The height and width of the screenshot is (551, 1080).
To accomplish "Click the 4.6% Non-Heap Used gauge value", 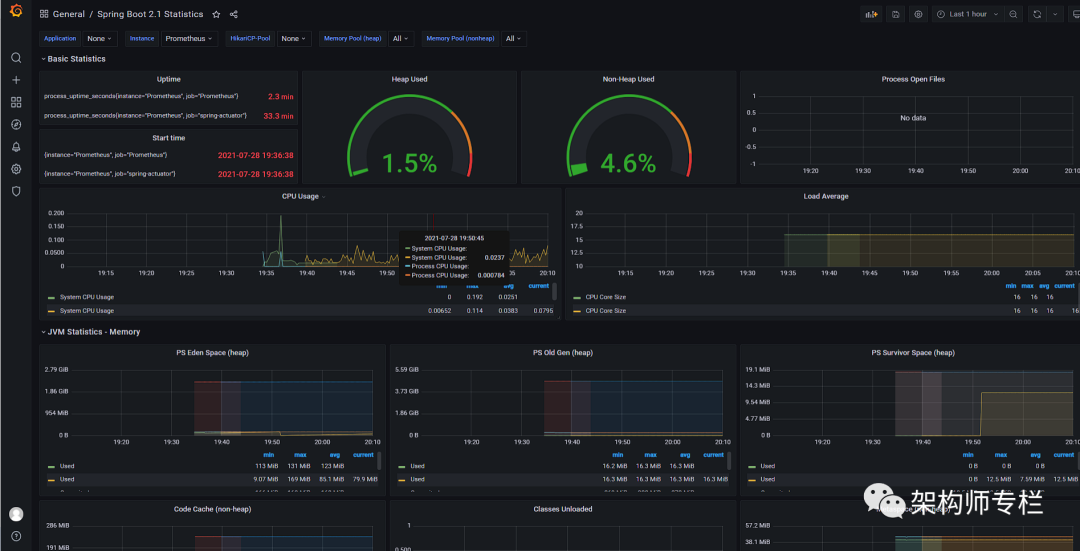I will (x=628, y=163).
